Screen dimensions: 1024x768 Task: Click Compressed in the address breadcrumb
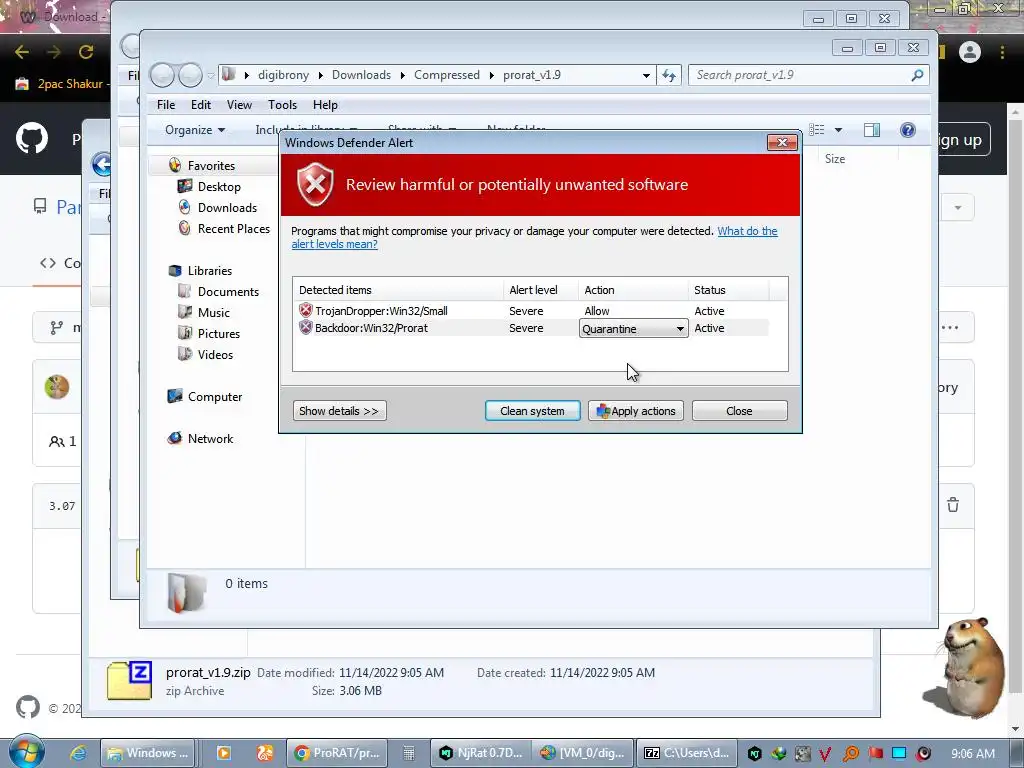[447, 75]
